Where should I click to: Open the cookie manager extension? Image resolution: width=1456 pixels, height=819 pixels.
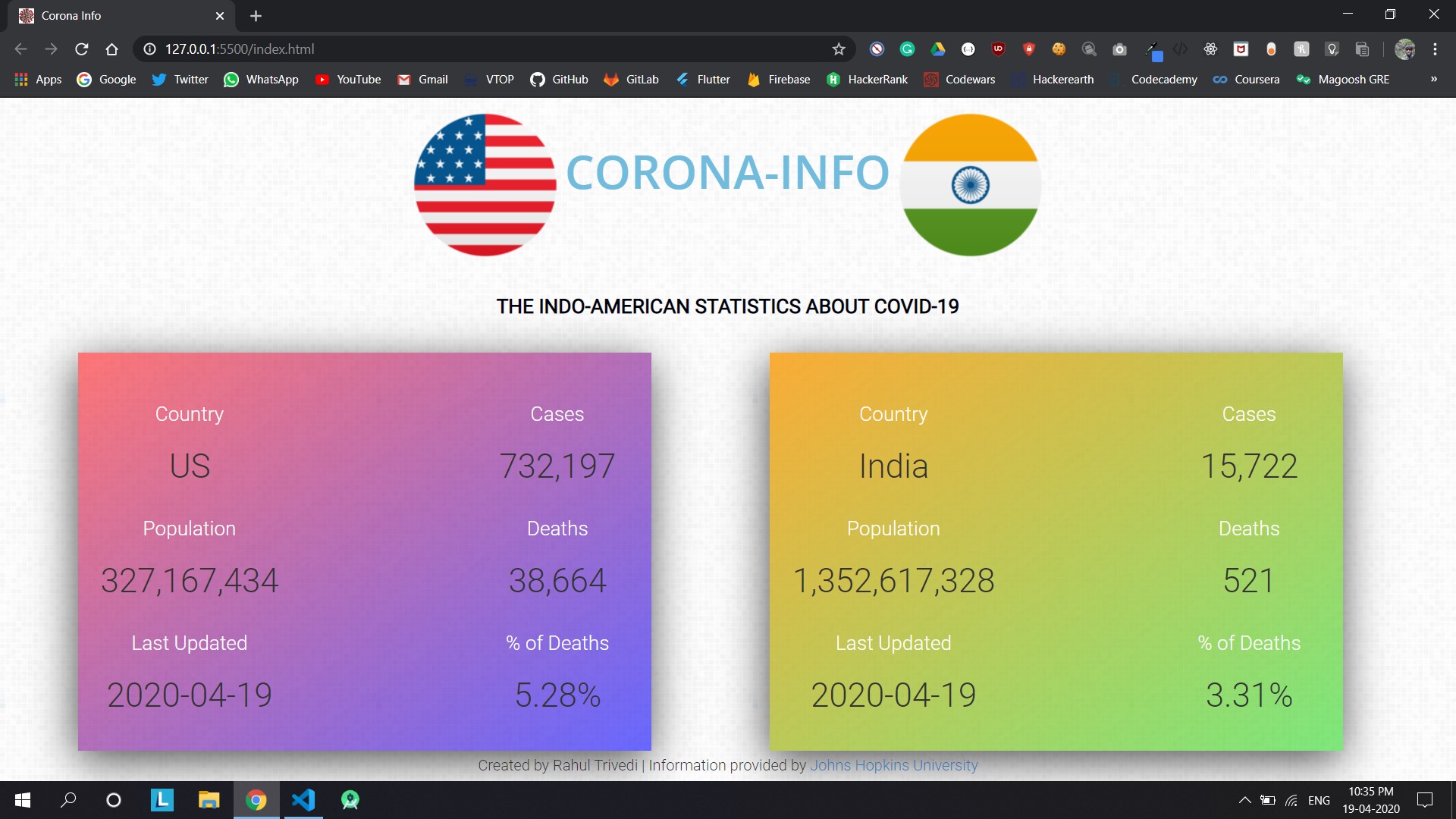[x=1059, y=49]
